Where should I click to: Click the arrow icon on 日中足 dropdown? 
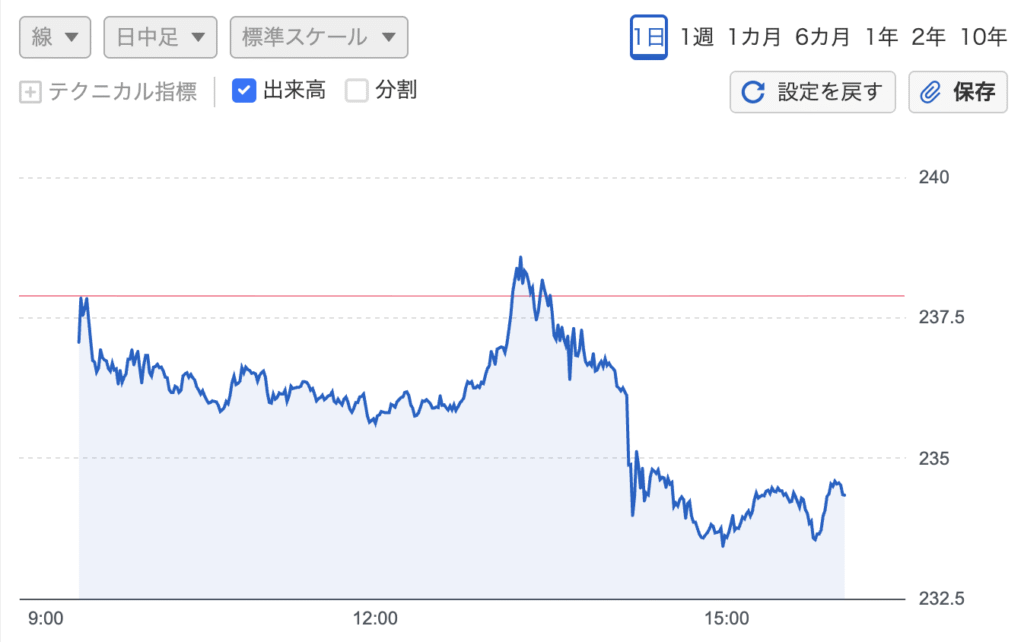(x=198, y=37)
